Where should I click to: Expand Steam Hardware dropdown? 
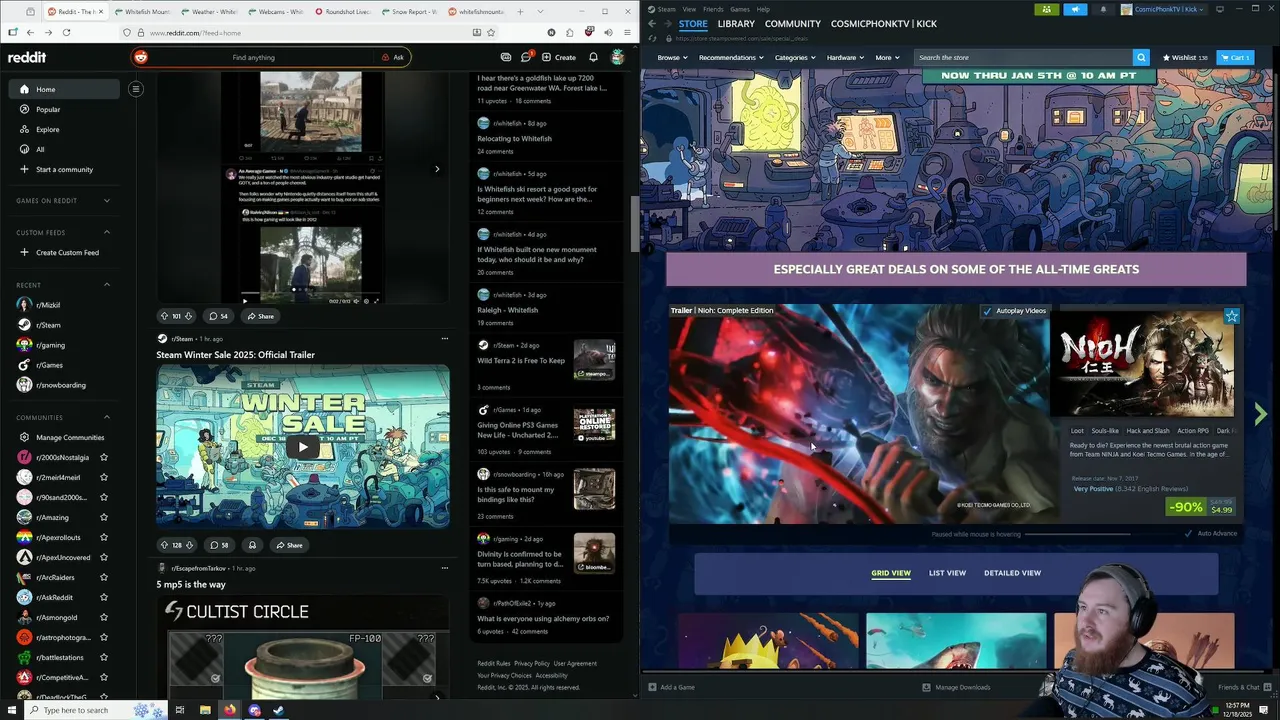[x=846, y=58]
